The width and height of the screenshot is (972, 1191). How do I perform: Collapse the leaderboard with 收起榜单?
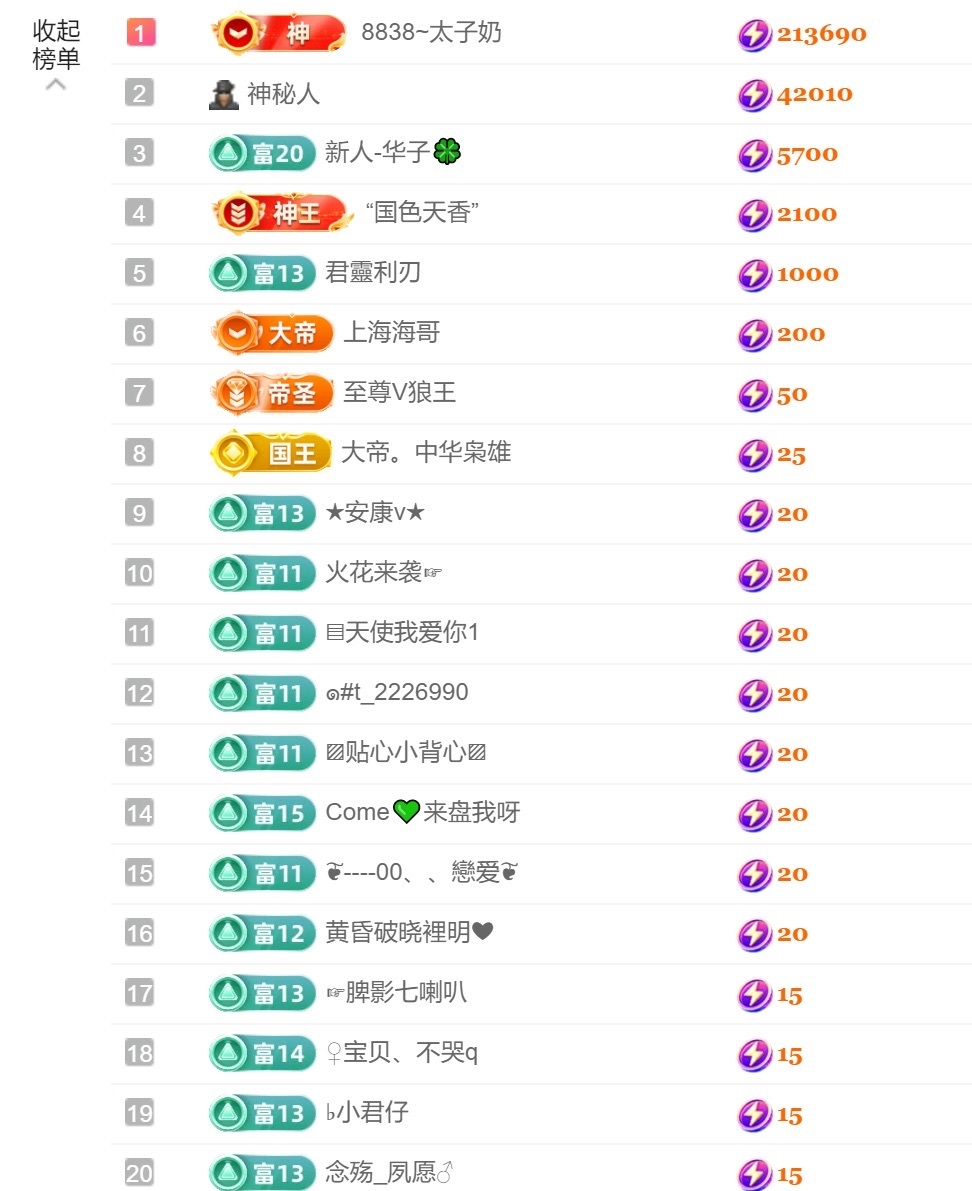[x=56, y=46]
